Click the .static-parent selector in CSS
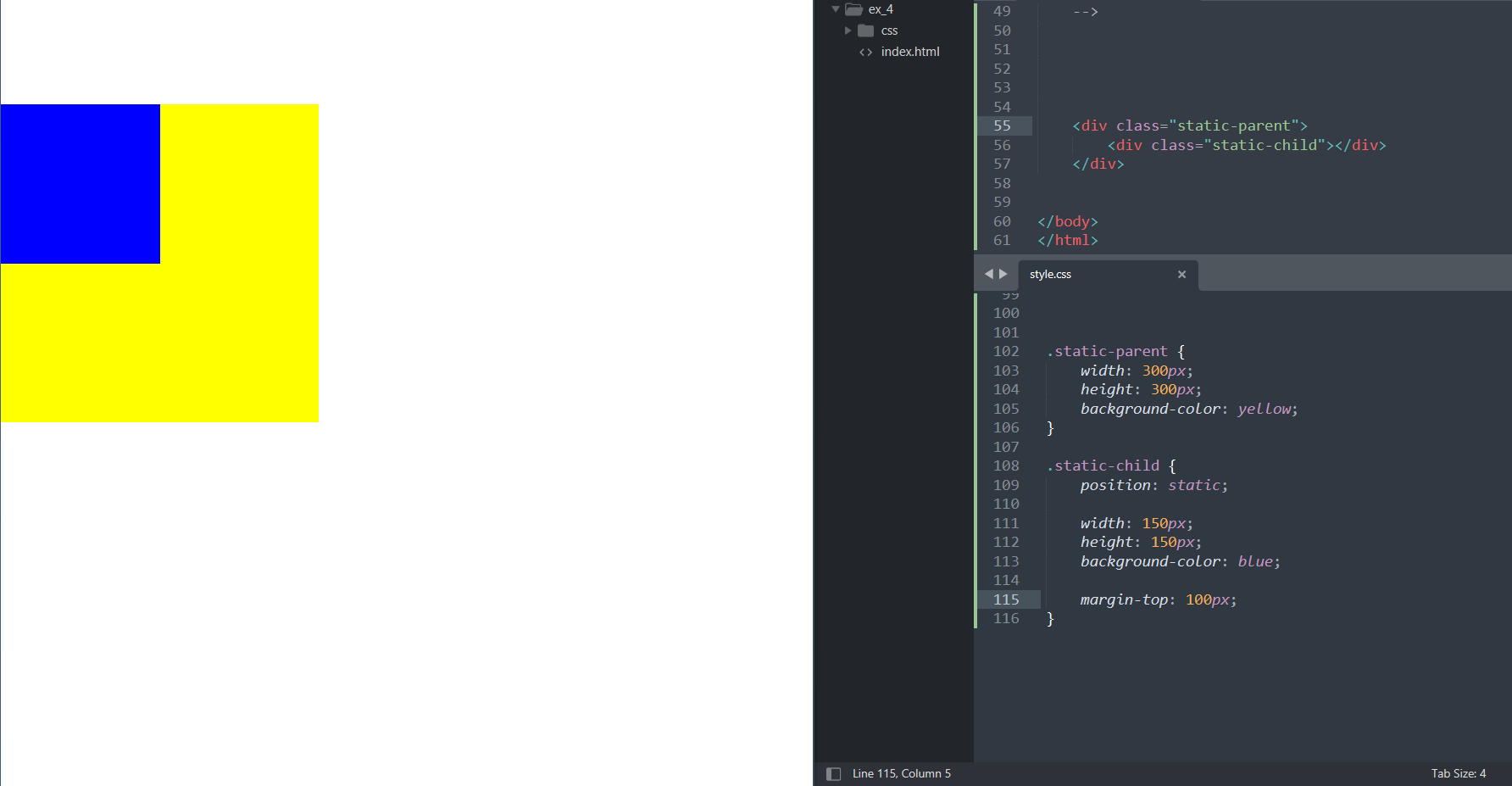Screen dimensions: 1512x786 click(1107, 351)
